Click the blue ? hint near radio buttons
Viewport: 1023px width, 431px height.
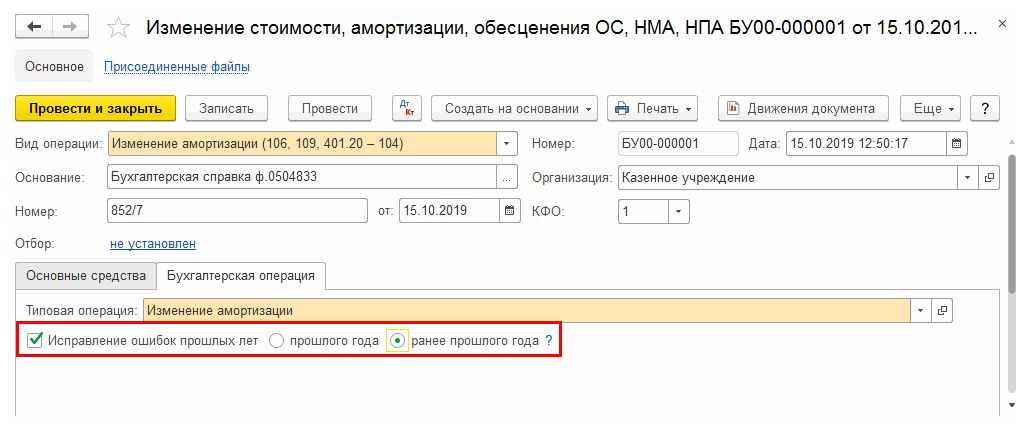tap(549, 340)
